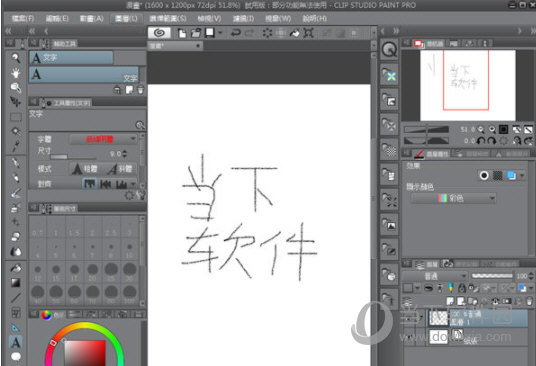Delete the selected layer with trash icon
536x366 pixels.
pyautogui.click(x=529, y=301)
